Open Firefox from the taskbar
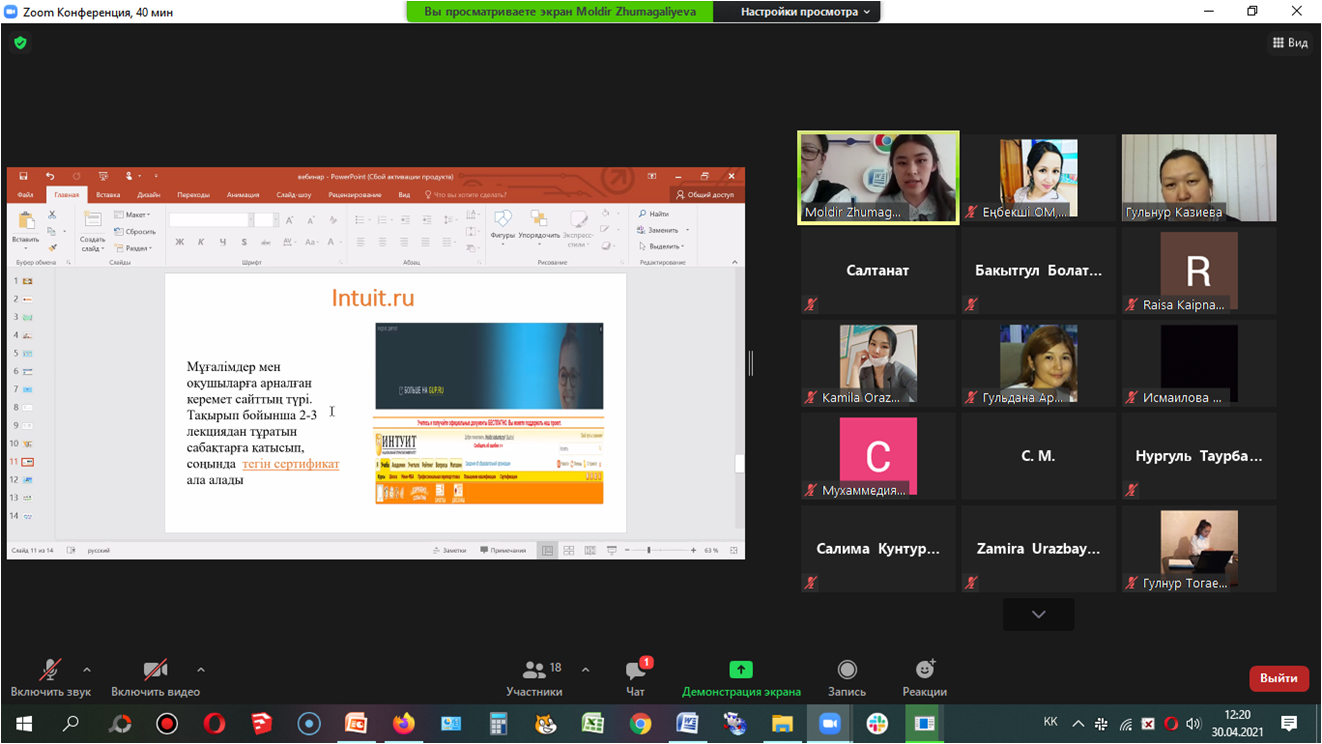 [403, 723]
